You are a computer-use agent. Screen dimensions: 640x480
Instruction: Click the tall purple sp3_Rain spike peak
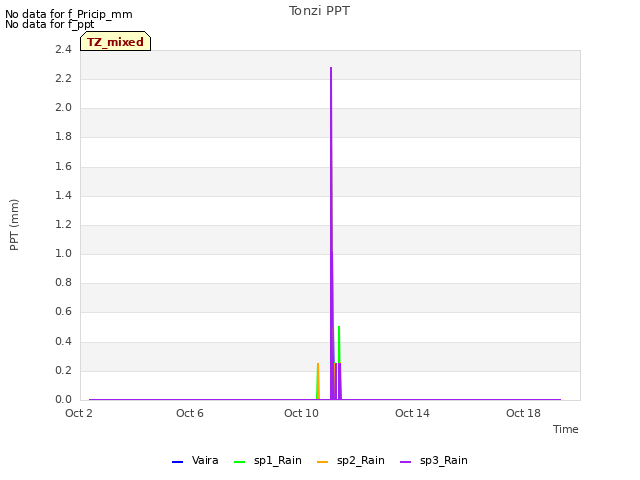tap(331, 68)
